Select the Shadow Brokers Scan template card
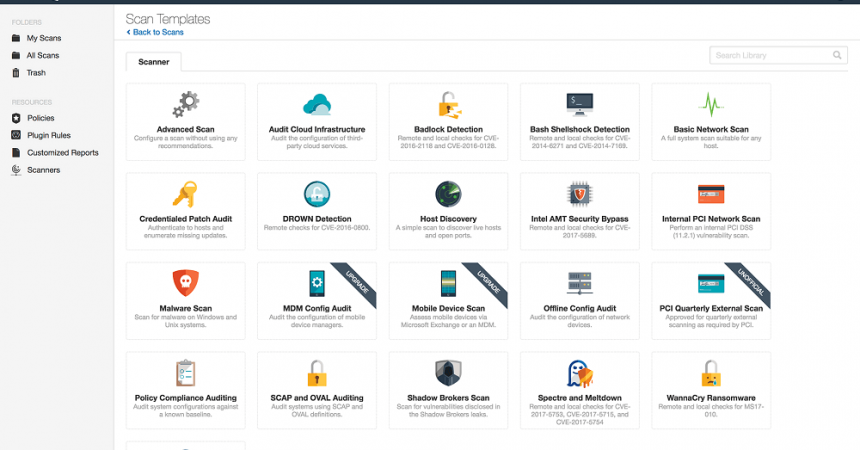This screenshot has width=860, height=450. (x=448, y=384)
